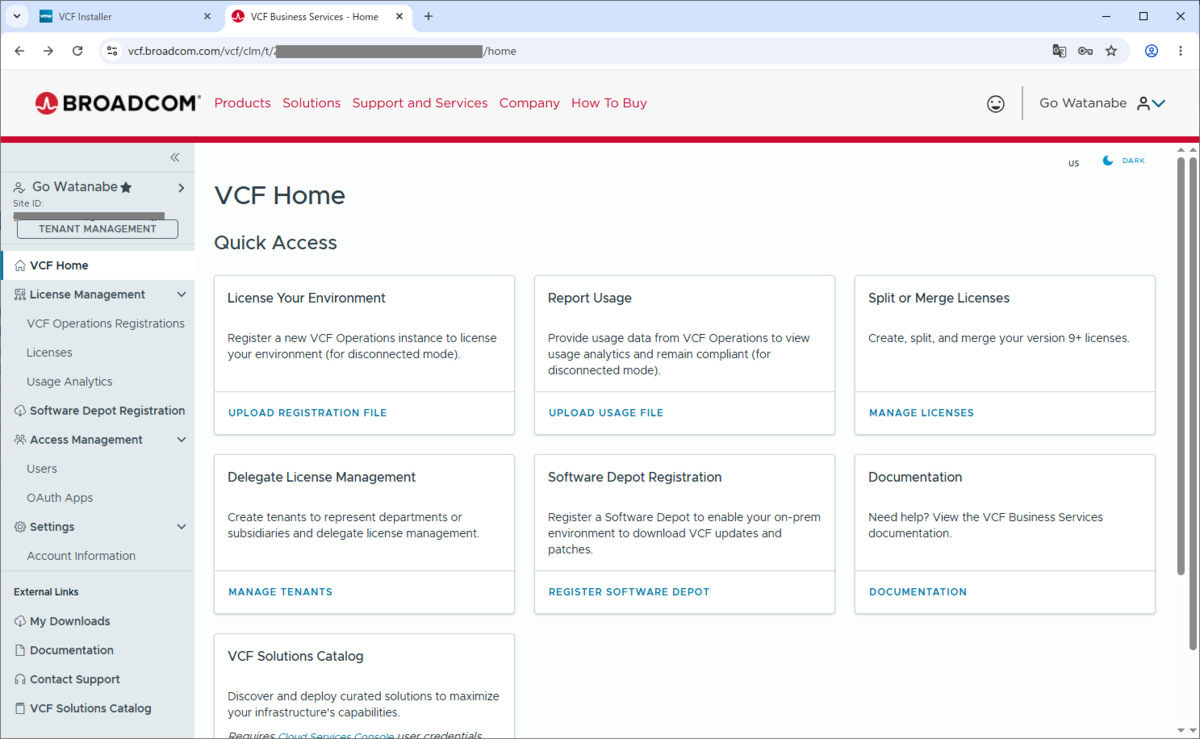Screen dimensions: 1200x739
Task: Click the star next to Go Watanabe
Action: [x=126, y=187]
